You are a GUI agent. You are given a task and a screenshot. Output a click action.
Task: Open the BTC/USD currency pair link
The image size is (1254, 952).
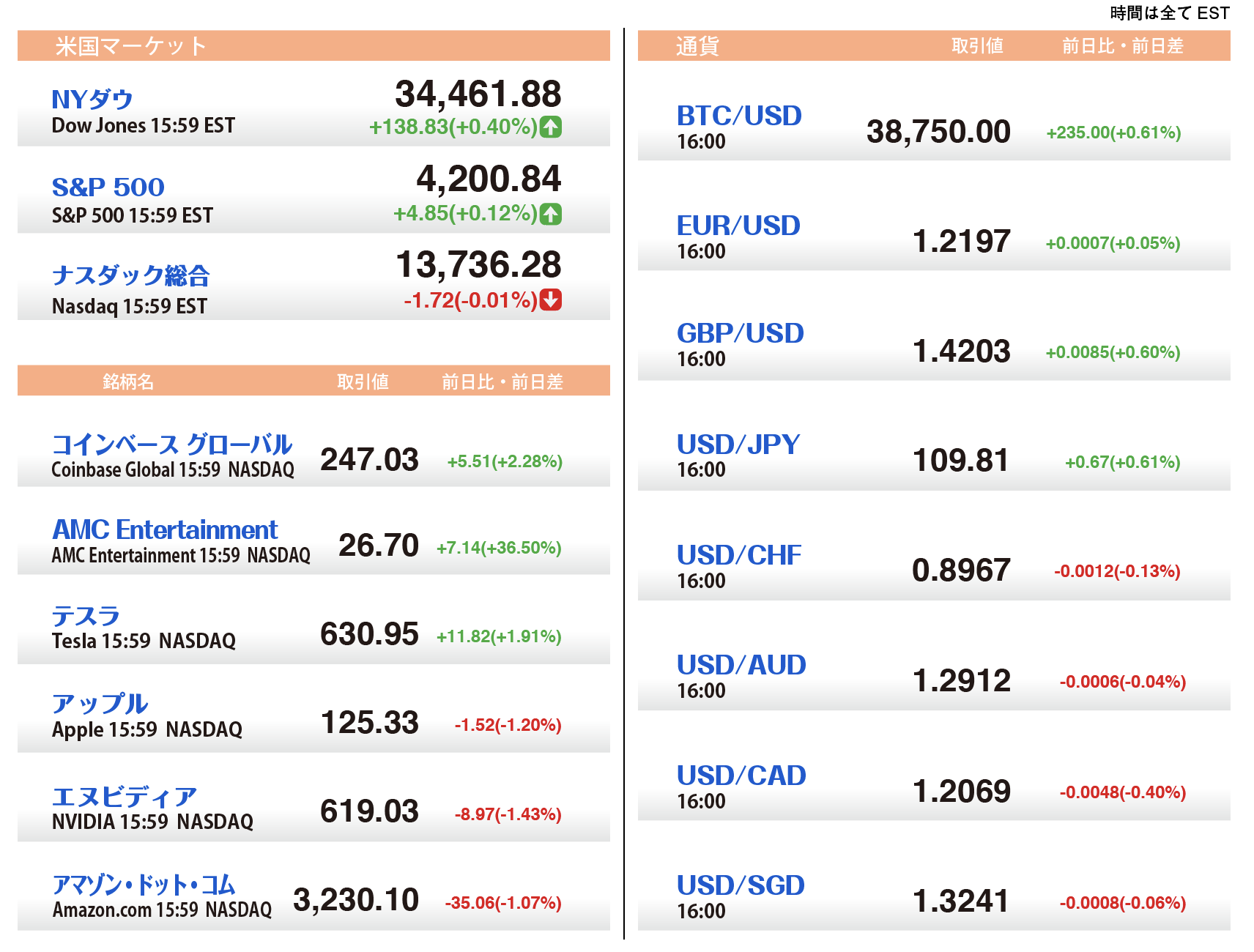[x=739, y=116]
